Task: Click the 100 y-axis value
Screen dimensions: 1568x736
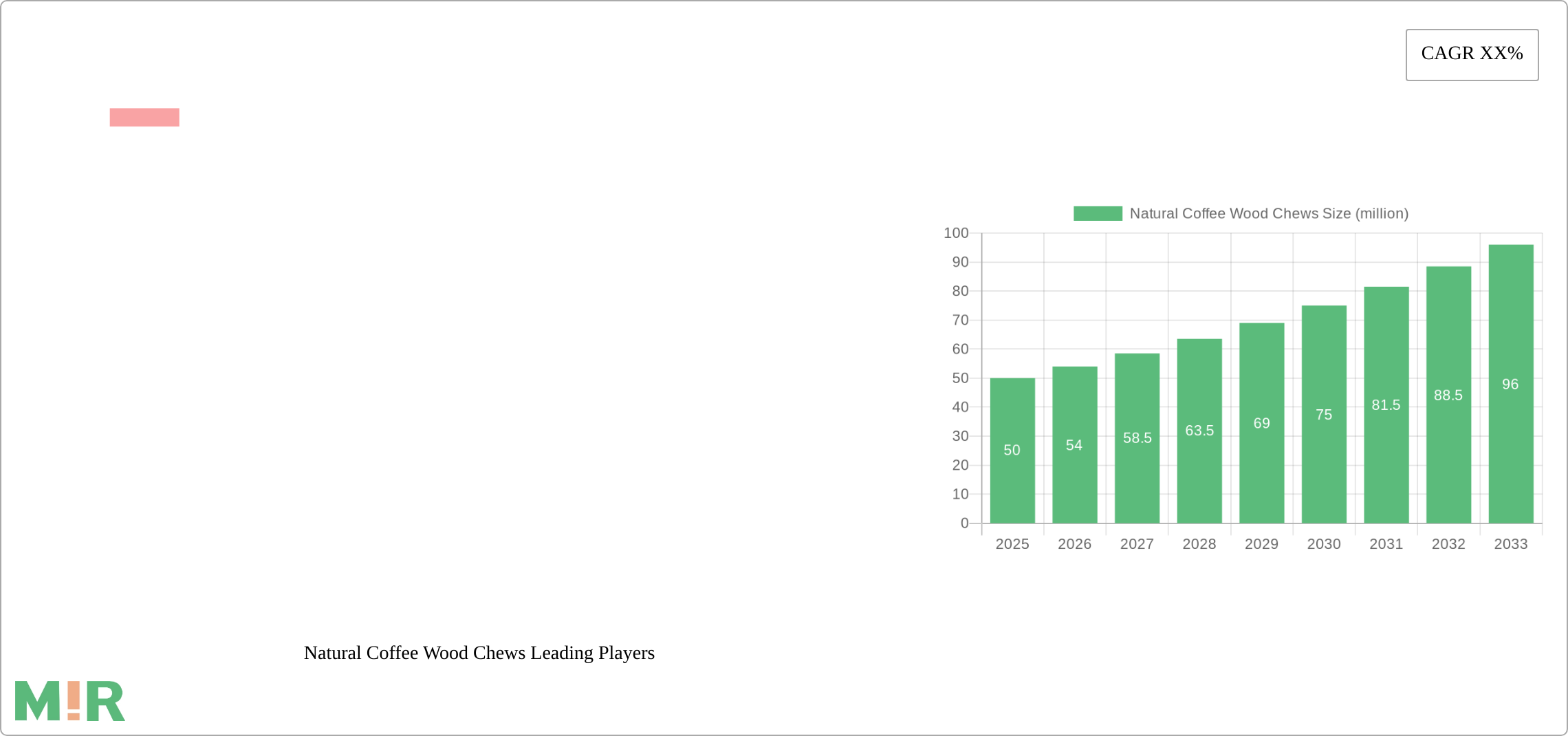Action: point(956,233)
